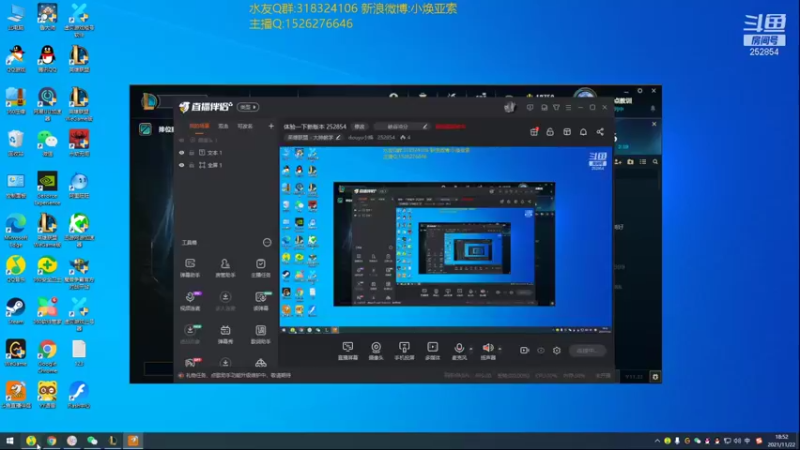Image resolution: width=800 pixels, height=450 pixels.
Task: Click the stream preview area
Action: pos(445,240)
